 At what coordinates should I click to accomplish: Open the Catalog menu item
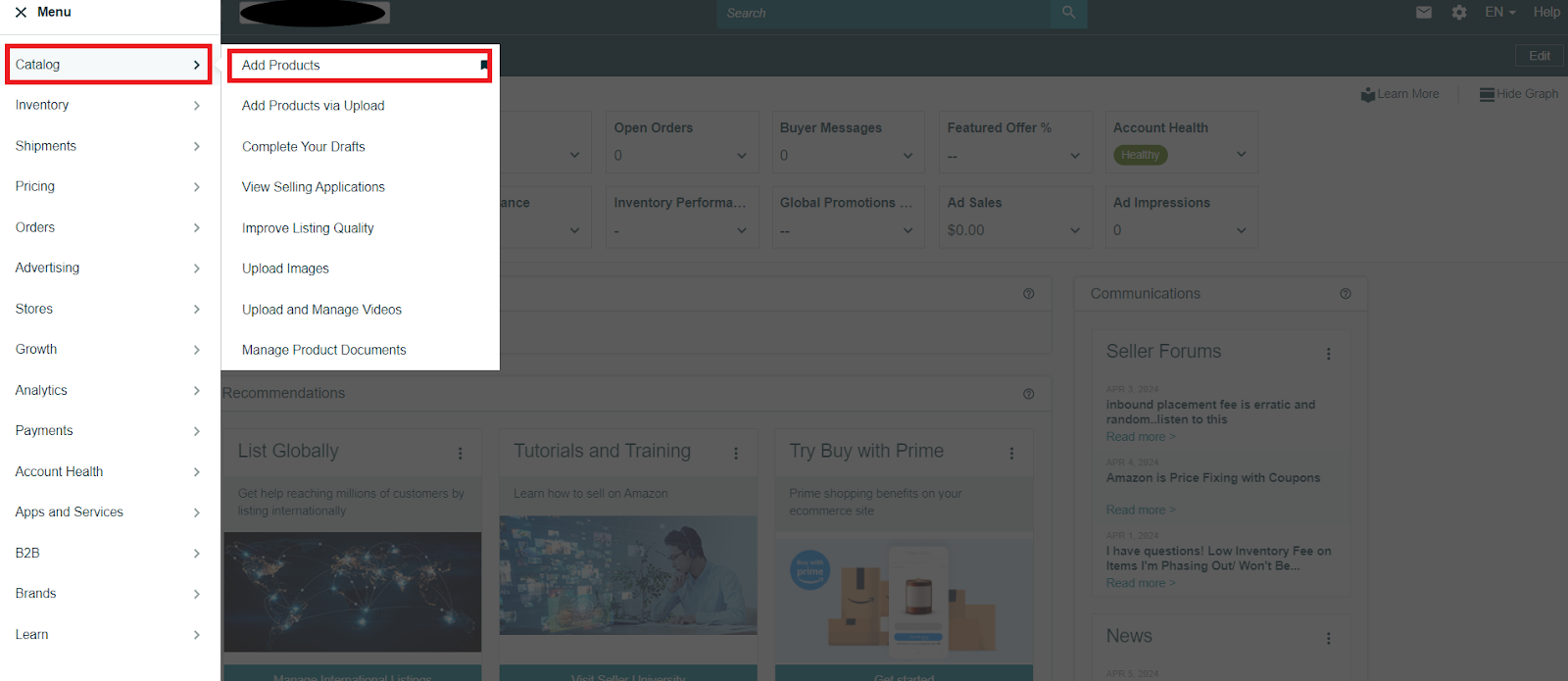(x=108, y=65)
